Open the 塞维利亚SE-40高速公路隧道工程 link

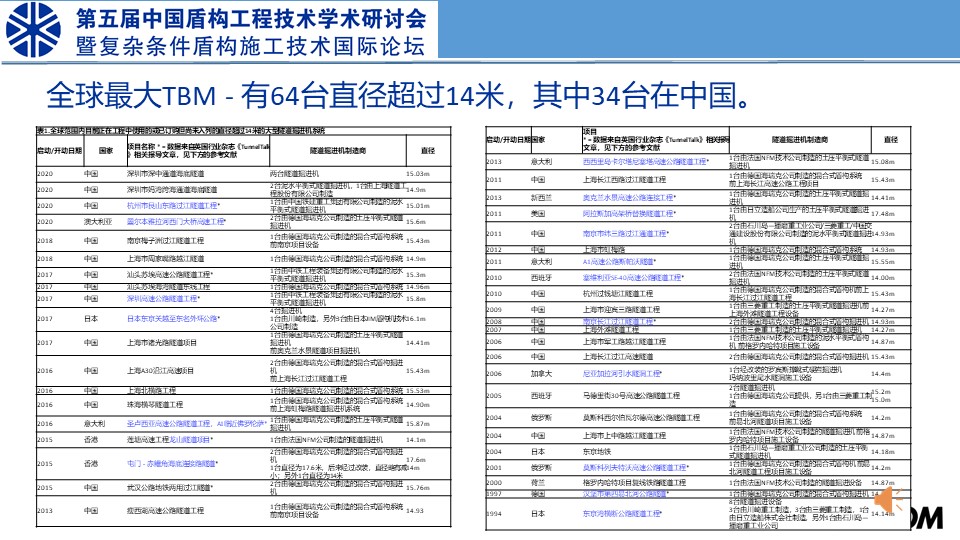633,277
